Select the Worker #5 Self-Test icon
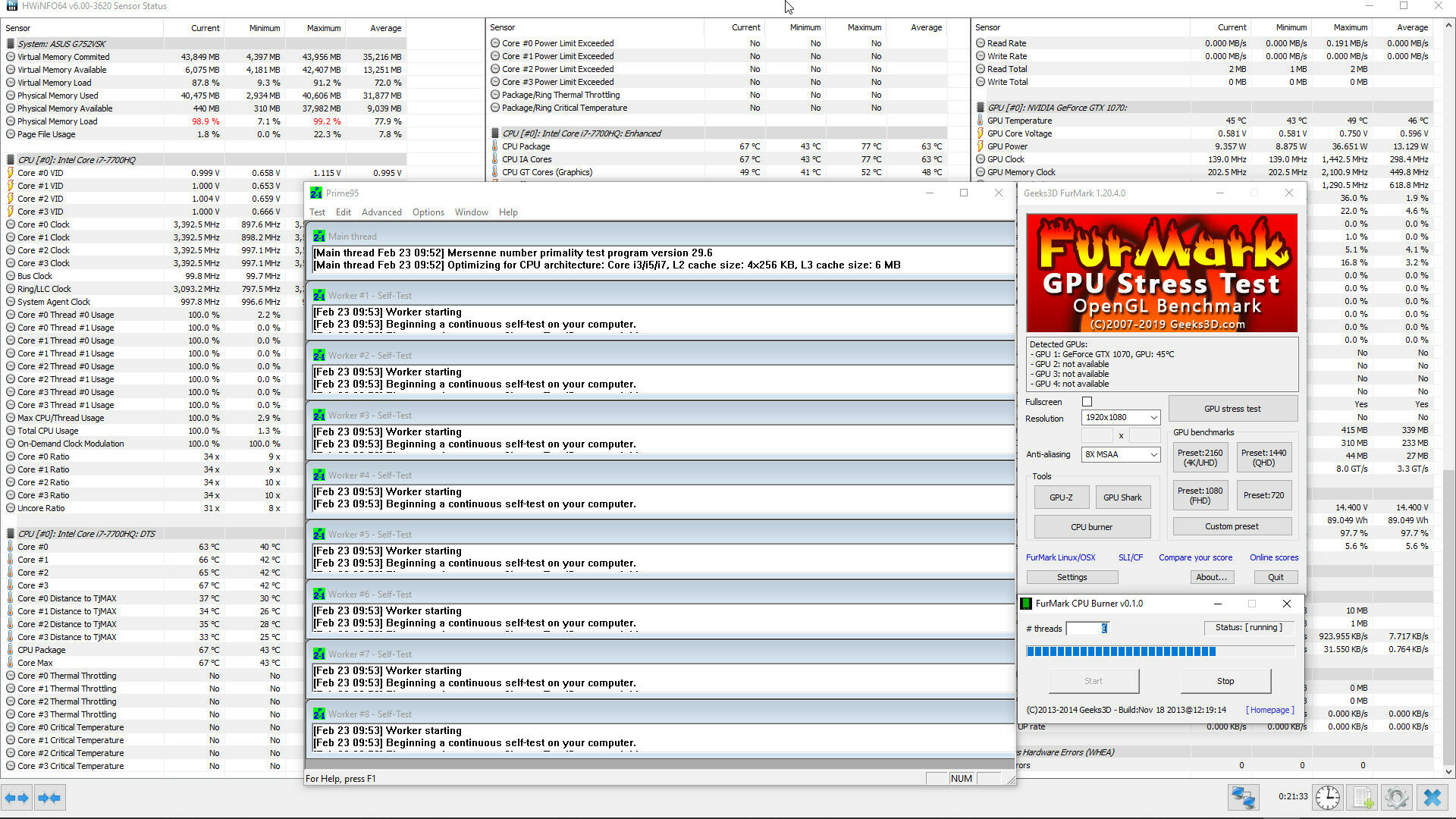 [319, 535]
